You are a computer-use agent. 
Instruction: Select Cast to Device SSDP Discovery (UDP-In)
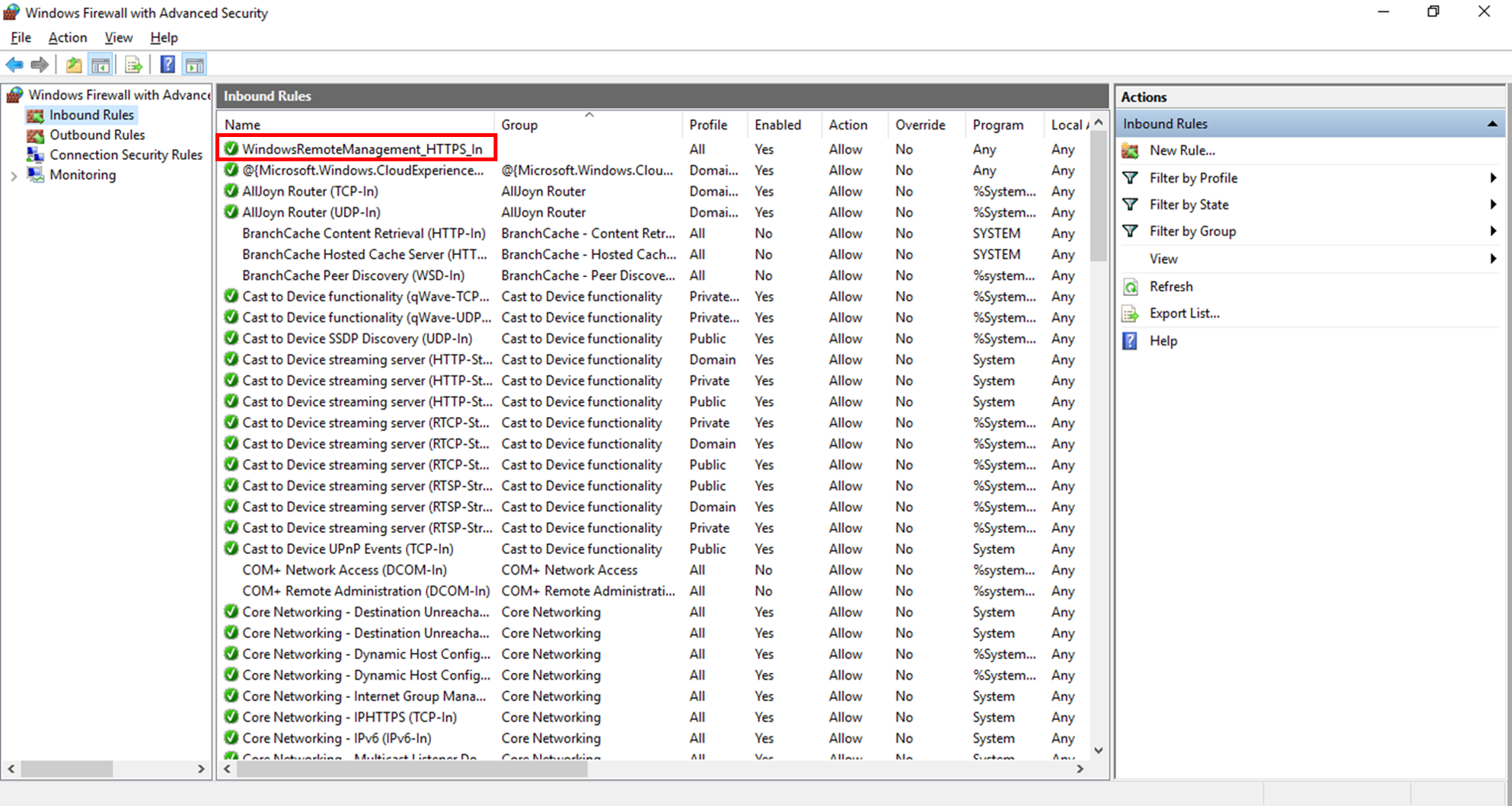[x=357, y=339]
